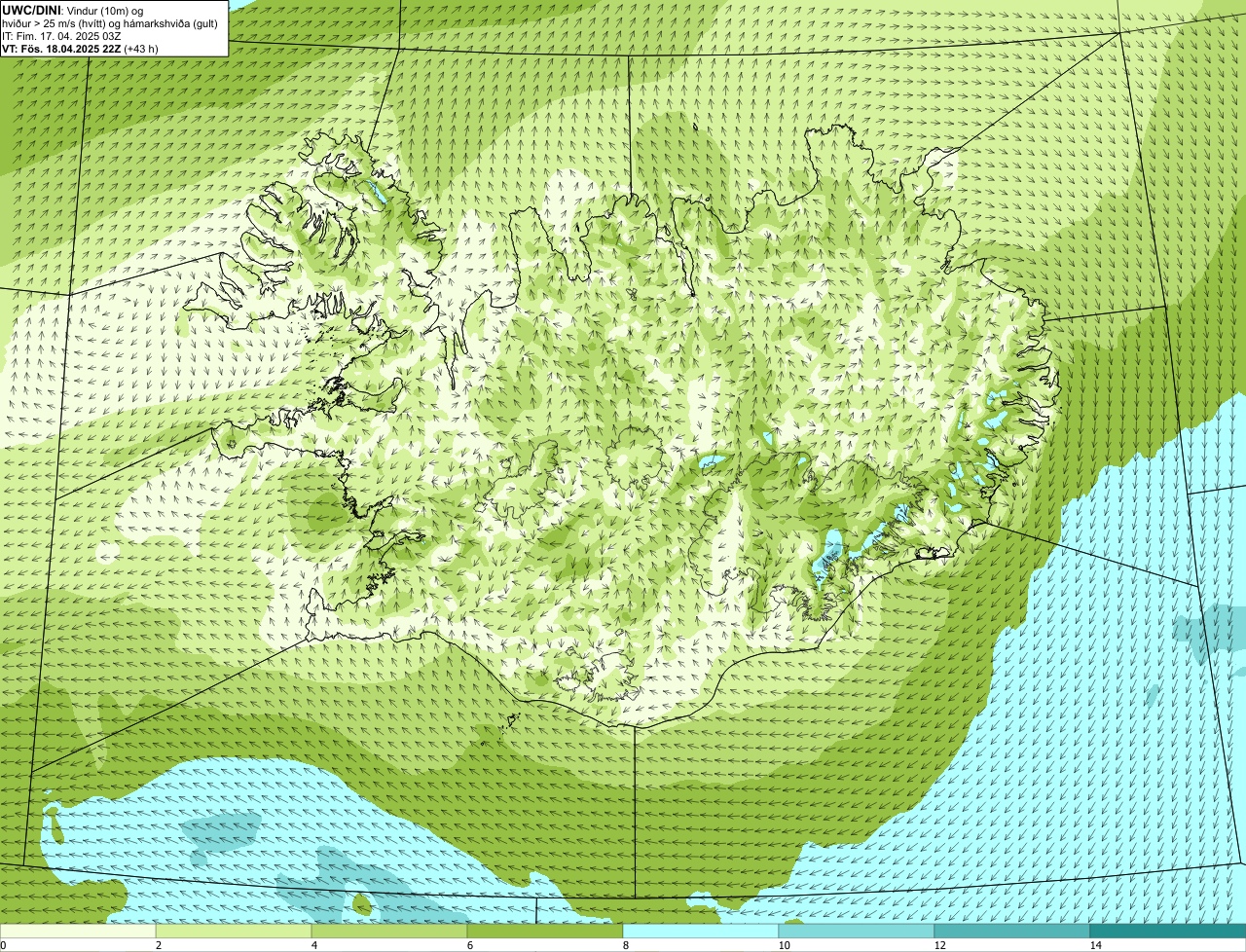Click the "VT: Fös. 18.04.2025 22Z (+43 h)" line
The width and height of the screenshot is (1246, 952).
[x=80, y=49]
